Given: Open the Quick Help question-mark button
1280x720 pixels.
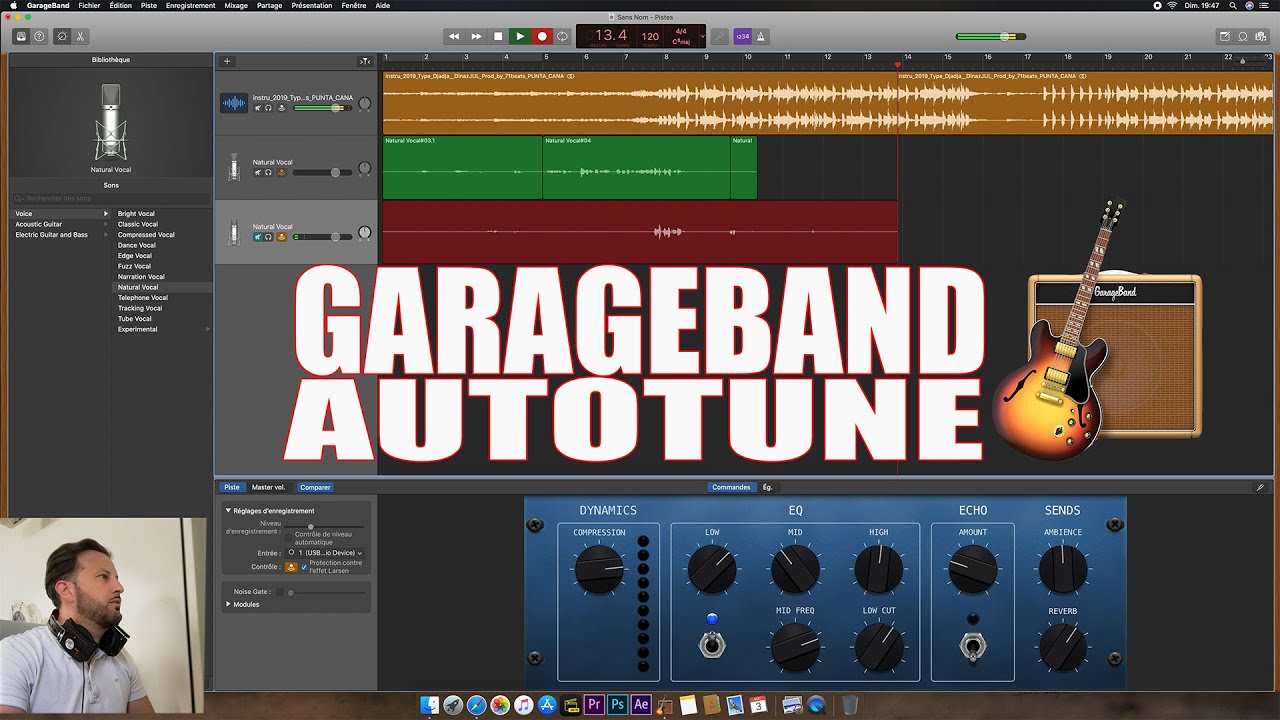Looking at the screenshot, I should [39, 36].
